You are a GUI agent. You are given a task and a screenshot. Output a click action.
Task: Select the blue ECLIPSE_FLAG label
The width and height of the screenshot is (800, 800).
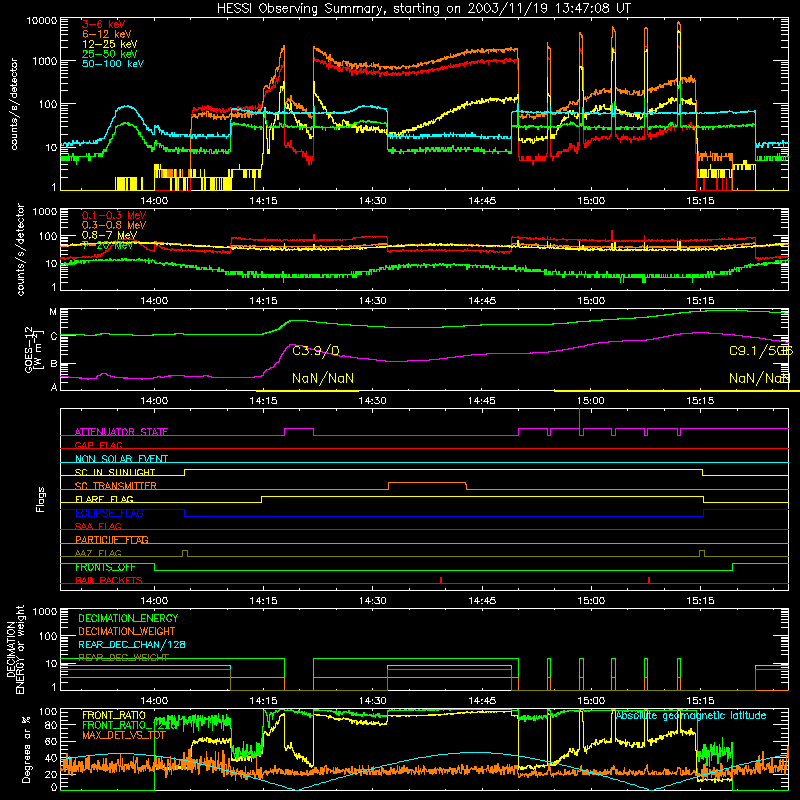coord(109,513)
